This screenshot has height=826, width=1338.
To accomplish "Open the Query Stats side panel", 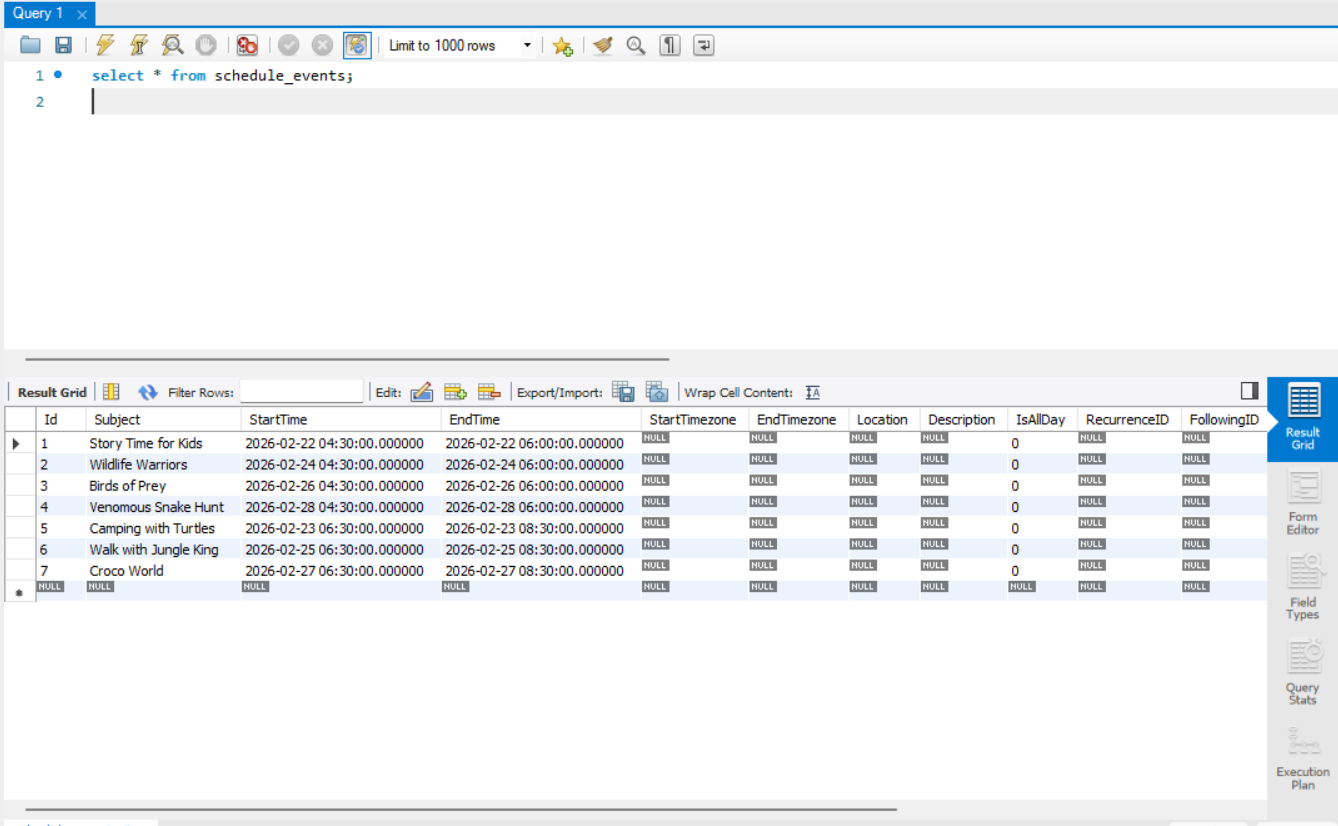I will (x=1302, y=673).
